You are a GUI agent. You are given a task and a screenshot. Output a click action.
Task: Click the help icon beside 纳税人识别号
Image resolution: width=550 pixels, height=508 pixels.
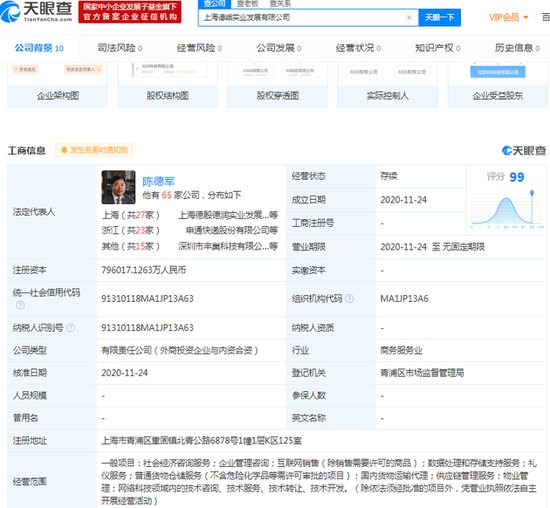[71, 328]
